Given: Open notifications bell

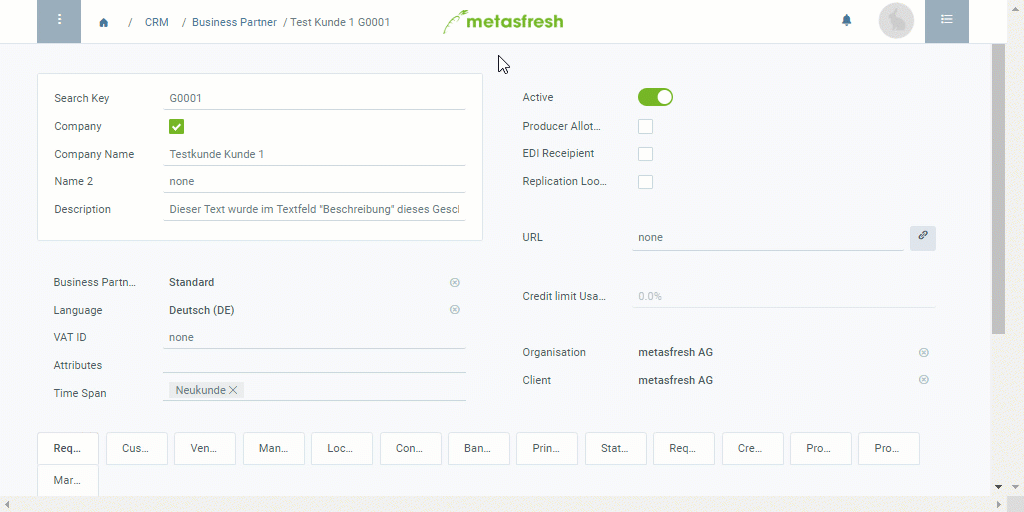Looking at the screenshot, I should (x=846, y=20).
